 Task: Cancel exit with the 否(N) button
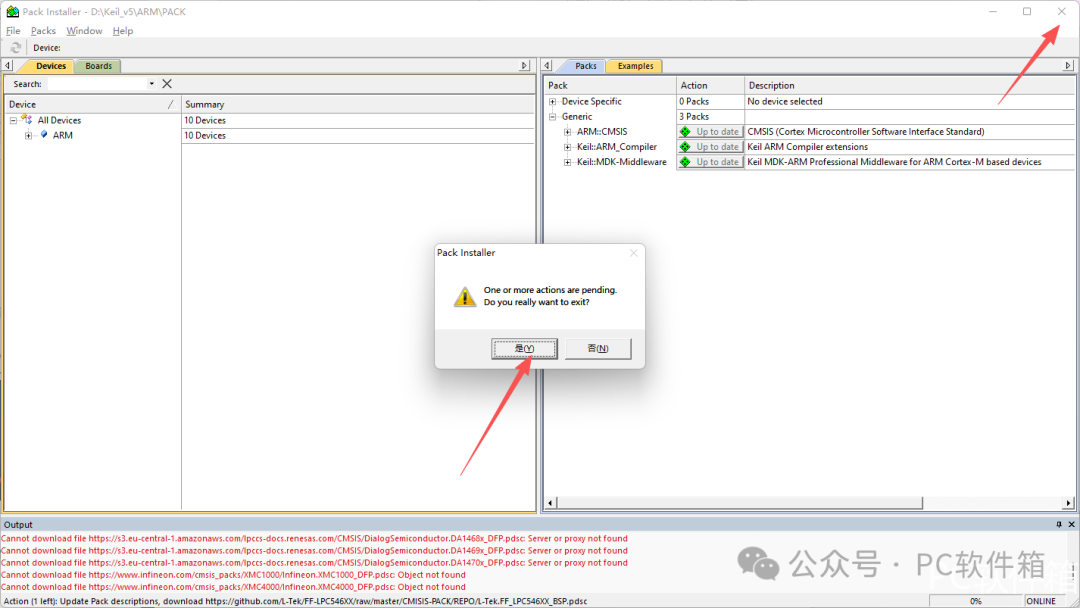tap(598, 348)
